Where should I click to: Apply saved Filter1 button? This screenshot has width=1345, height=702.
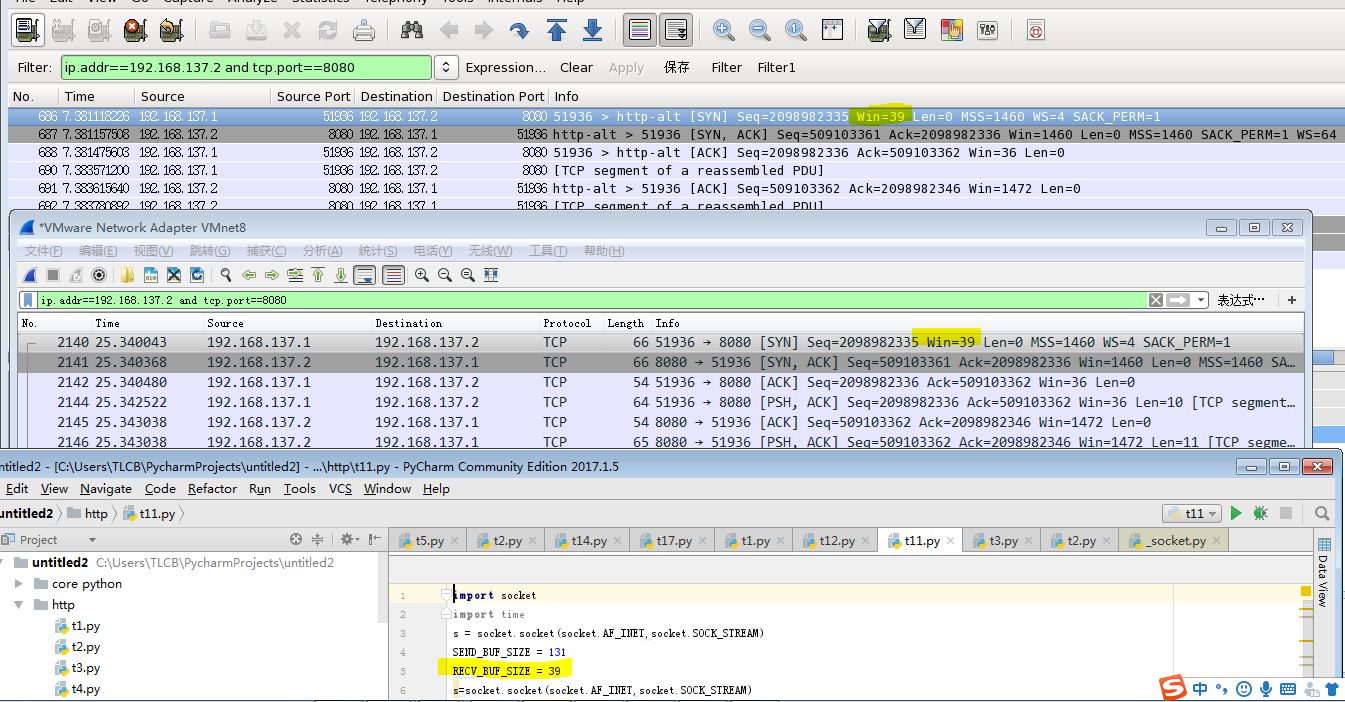click(776, 67)
